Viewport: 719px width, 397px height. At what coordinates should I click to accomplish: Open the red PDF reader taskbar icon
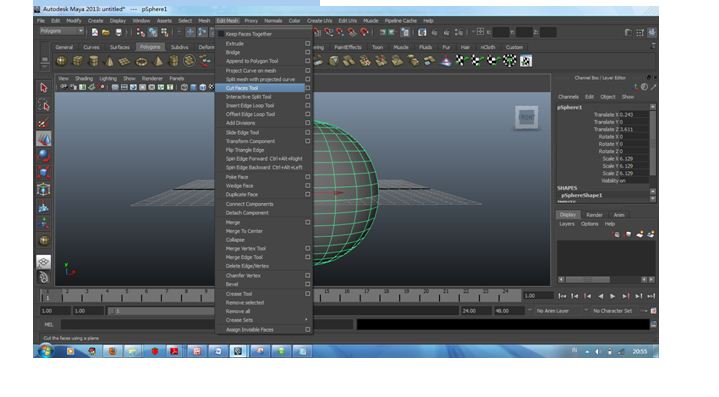click(174, 351)
